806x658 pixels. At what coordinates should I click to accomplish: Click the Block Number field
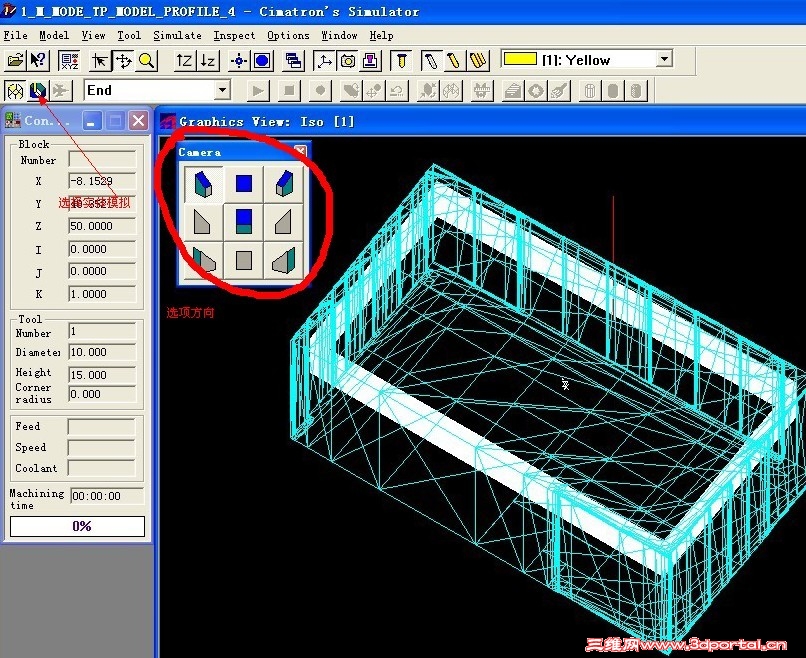pyautogui.click(x=102, y=159)
